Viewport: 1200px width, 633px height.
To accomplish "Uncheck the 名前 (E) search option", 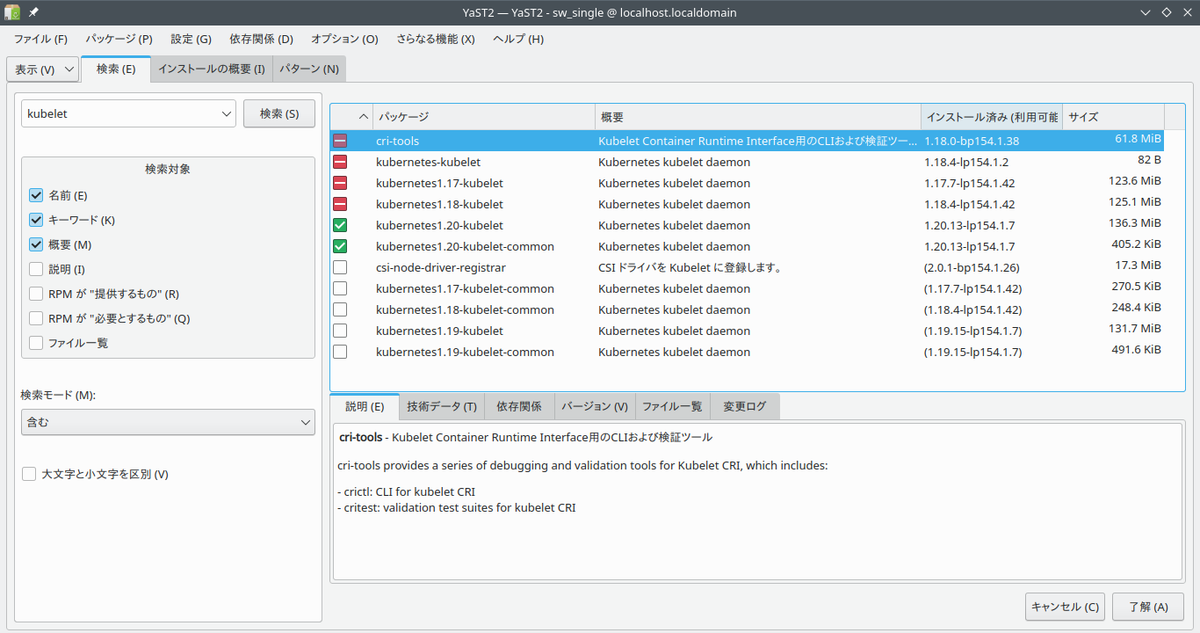I will pos(36,195).
